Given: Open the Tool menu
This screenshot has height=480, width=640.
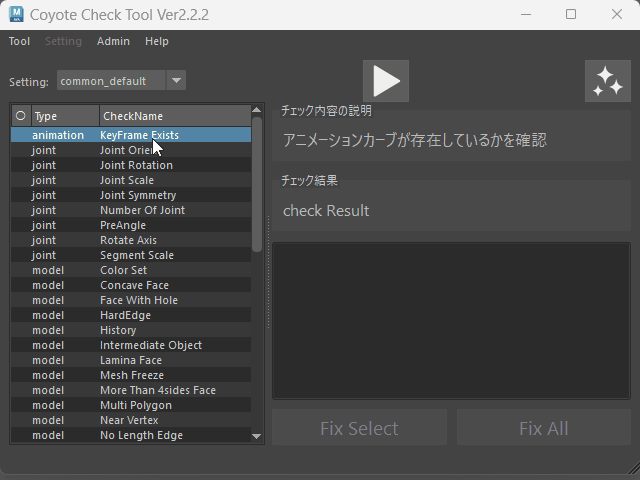Looking at the screenshot, I should (x=19, y=41).
